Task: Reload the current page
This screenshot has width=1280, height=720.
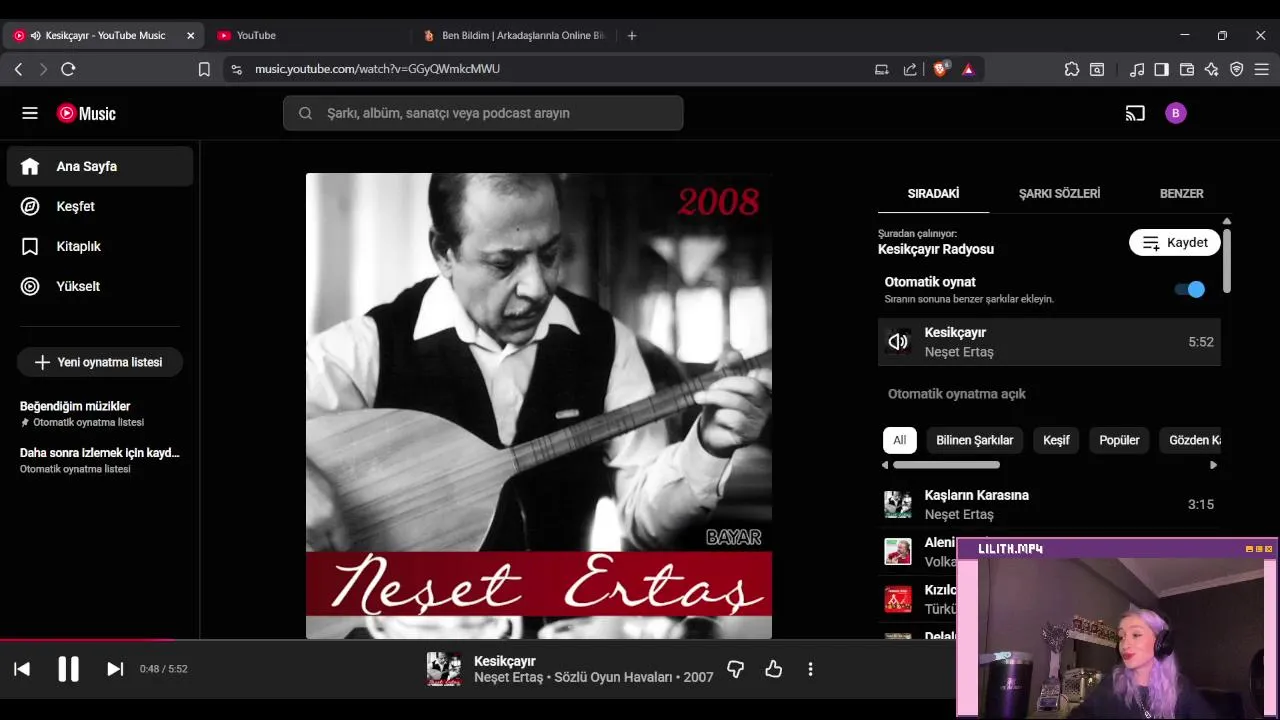Action: pyautogui.click(x=68, y=69)
